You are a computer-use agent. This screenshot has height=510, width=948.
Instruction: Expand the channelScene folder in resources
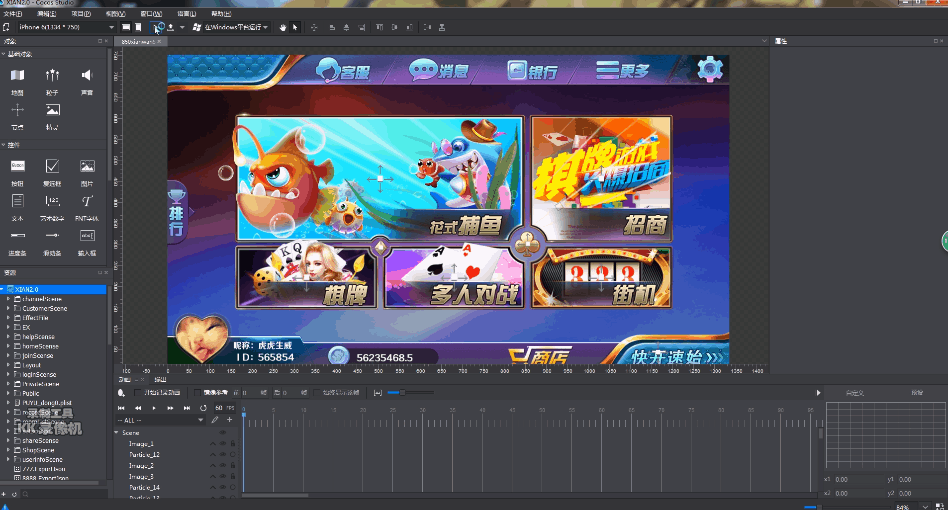[x=8, y=299]
